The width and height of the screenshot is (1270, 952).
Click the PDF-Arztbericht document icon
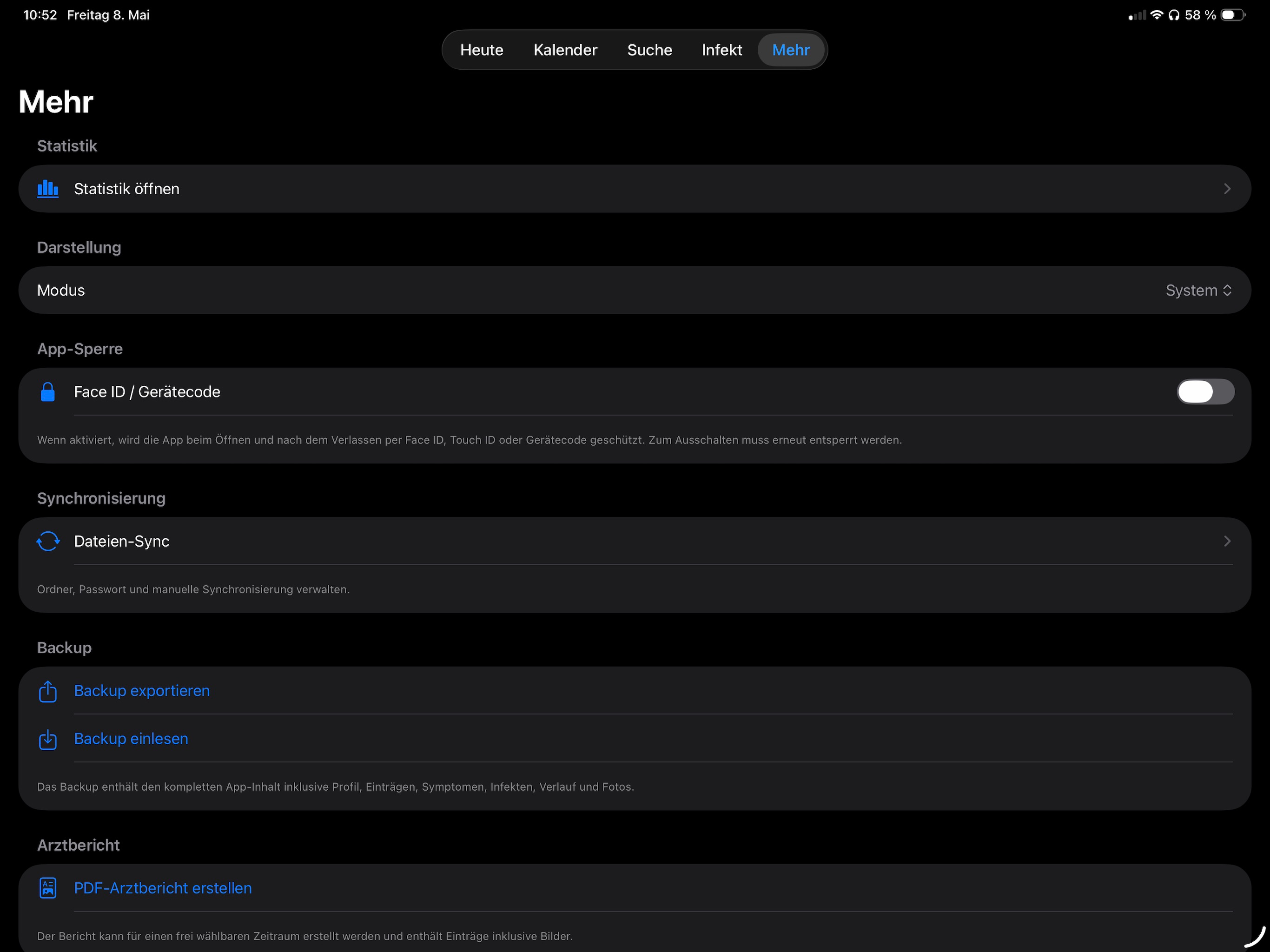[48, 888]
